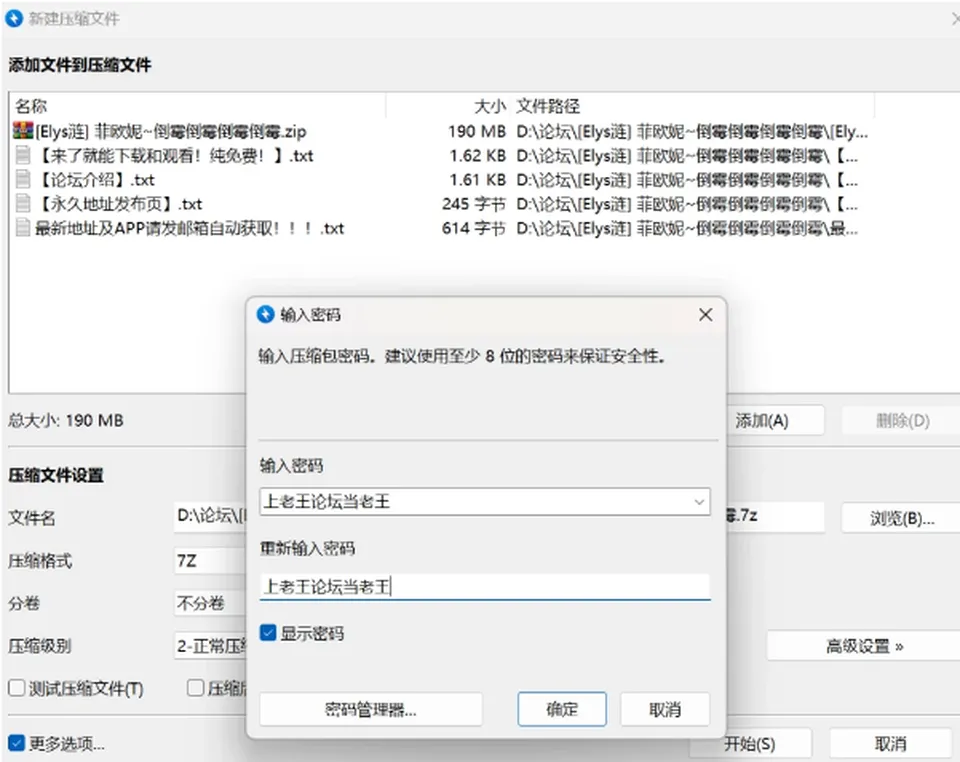Click the file icon beside 【永久地址发布页】.txt
The width and height of the screenshot is (960, 762).
click(x=23, y=203)
